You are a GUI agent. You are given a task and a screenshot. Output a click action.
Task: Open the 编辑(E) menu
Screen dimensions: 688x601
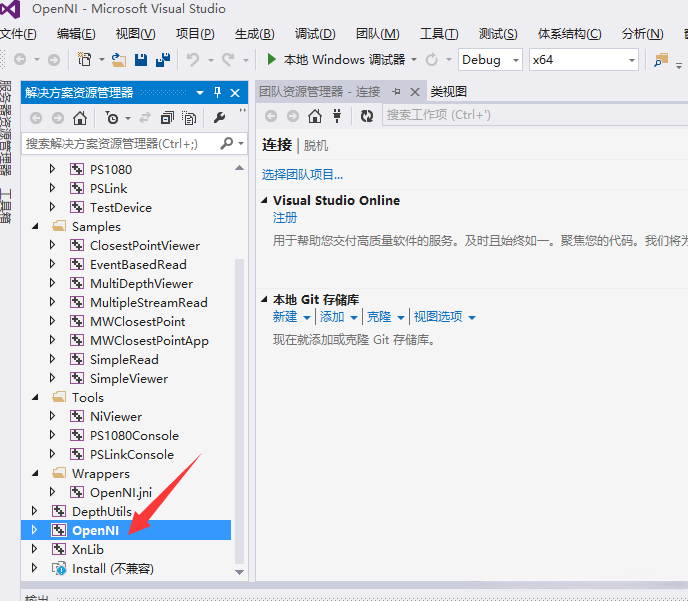(x=76, y=34)
